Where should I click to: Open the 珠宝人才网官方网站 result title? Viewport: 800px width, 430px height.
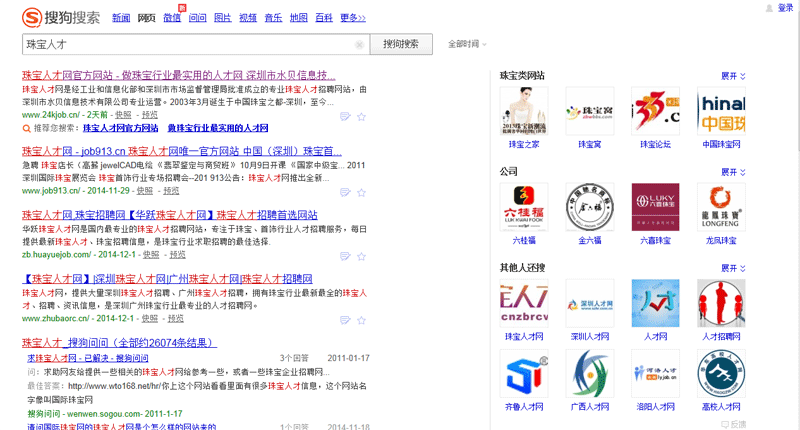click(x=179, y=75)
